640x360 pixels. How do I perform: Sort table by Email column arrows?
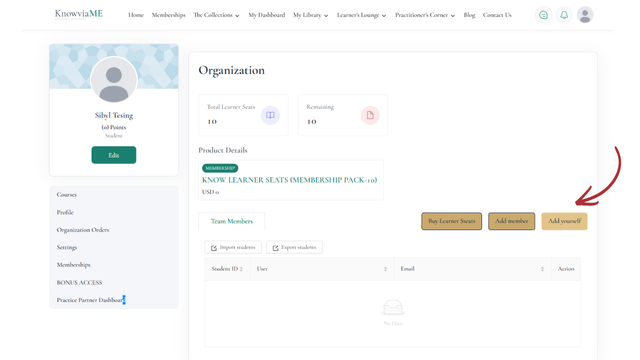point(542,269)
